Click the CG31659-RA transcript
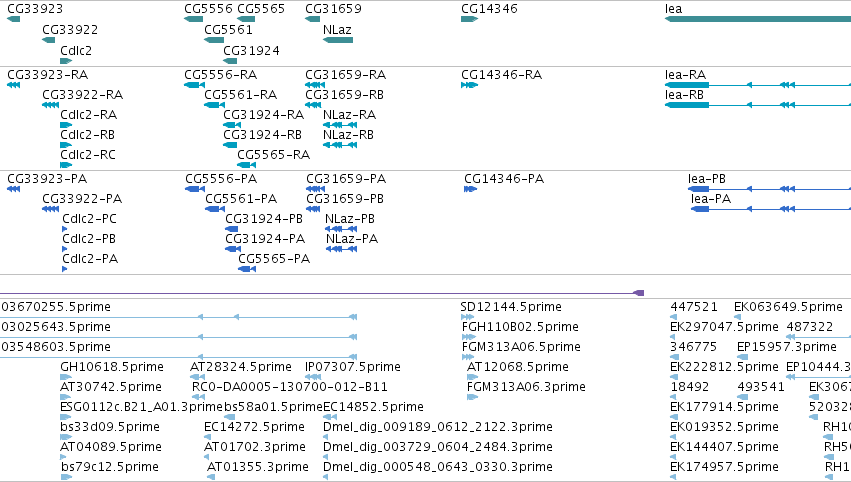Viewport: 851px width, 482px height. (345, 75)
